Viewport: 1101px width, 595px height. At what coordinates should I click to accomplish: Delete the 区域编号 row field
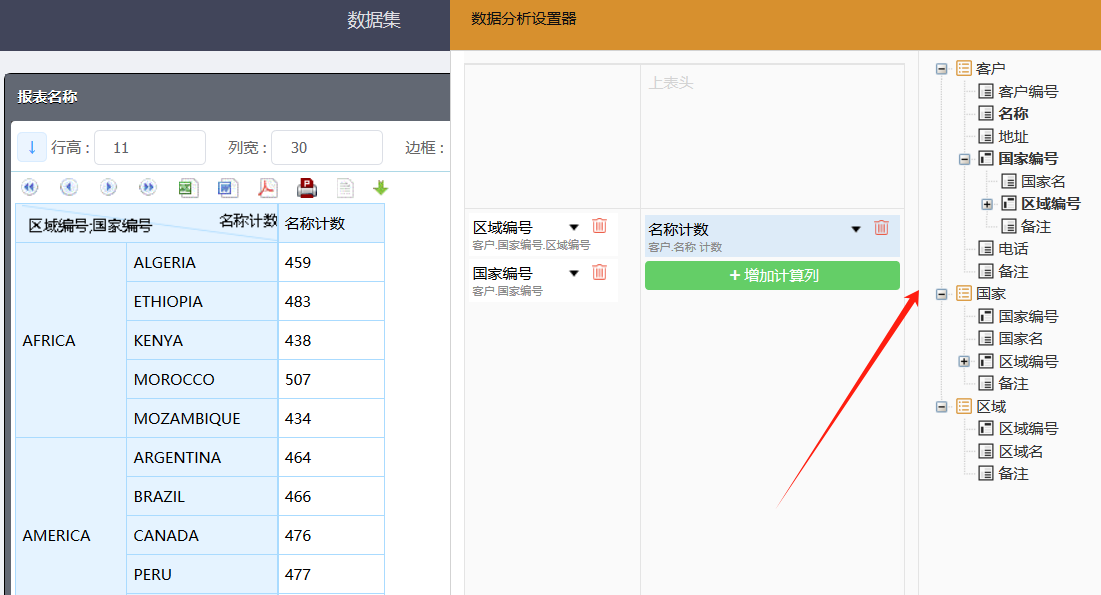599,226
